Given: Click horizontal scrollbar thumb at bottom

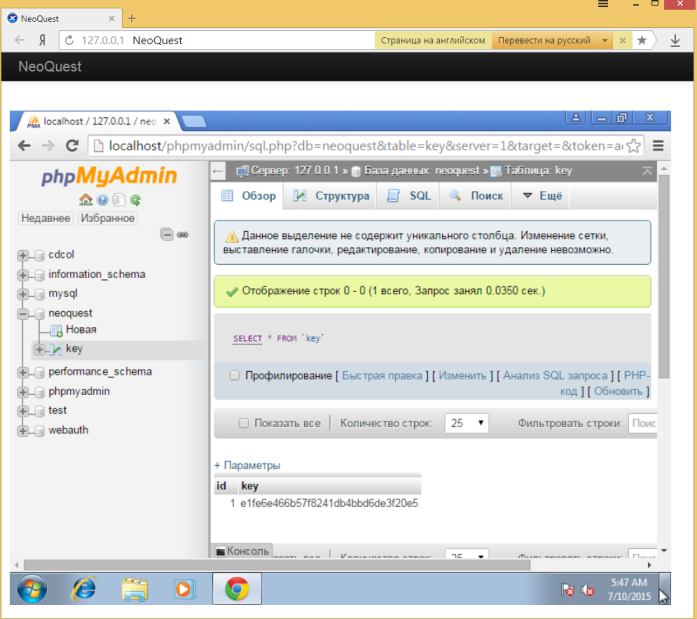Looking at the screenshot, I should [277, 565].
